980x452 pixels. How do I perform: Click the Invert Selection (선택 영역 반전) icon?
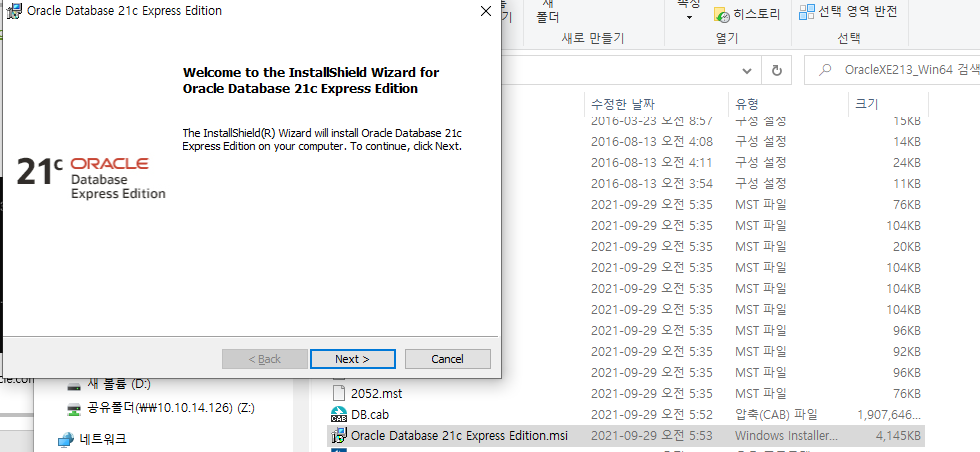click(x=808, y=12)
